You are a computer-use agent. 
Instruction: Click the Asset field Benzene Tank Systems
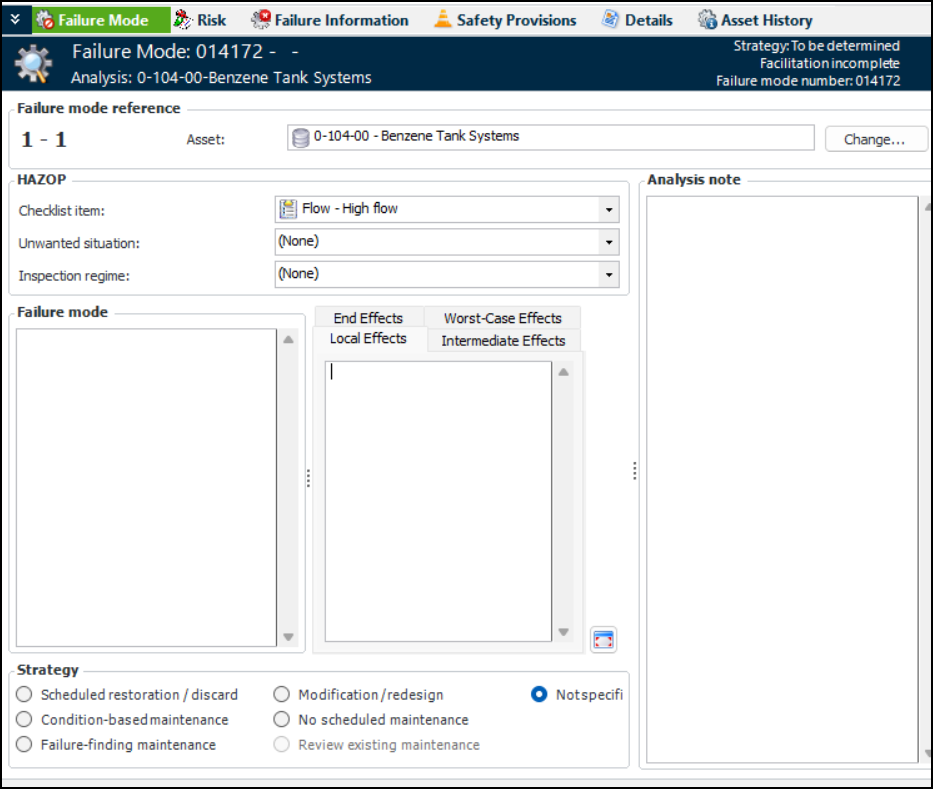point(550,137)
